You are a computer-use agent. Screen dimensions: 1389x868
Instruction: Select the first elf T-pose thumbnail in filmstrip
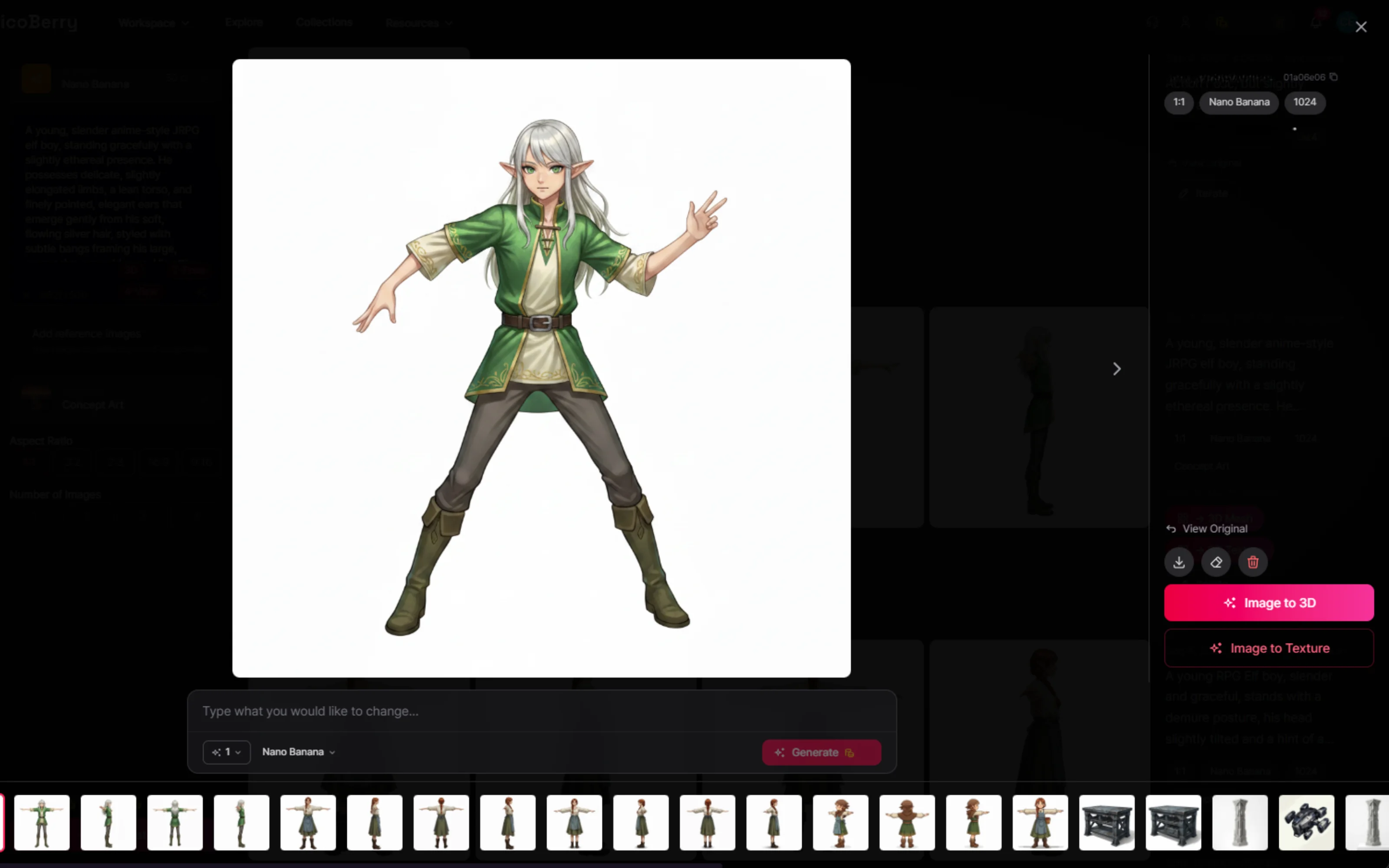point(42,823)
